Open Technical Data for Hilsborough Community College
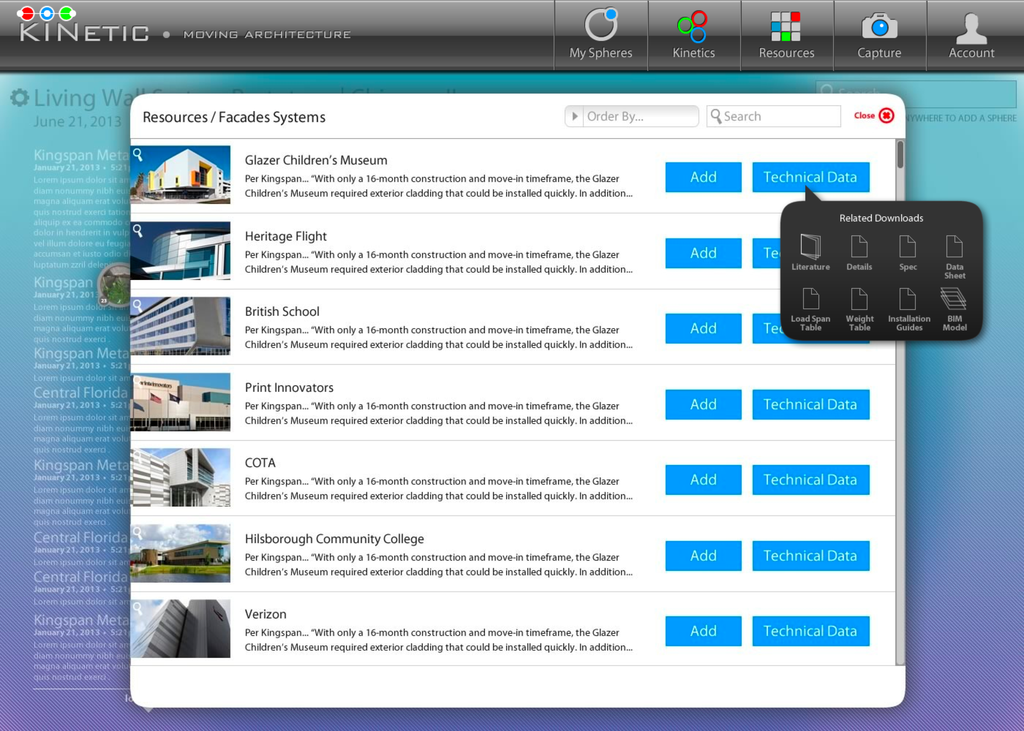1024x731 pixels. tap(810, 556)
